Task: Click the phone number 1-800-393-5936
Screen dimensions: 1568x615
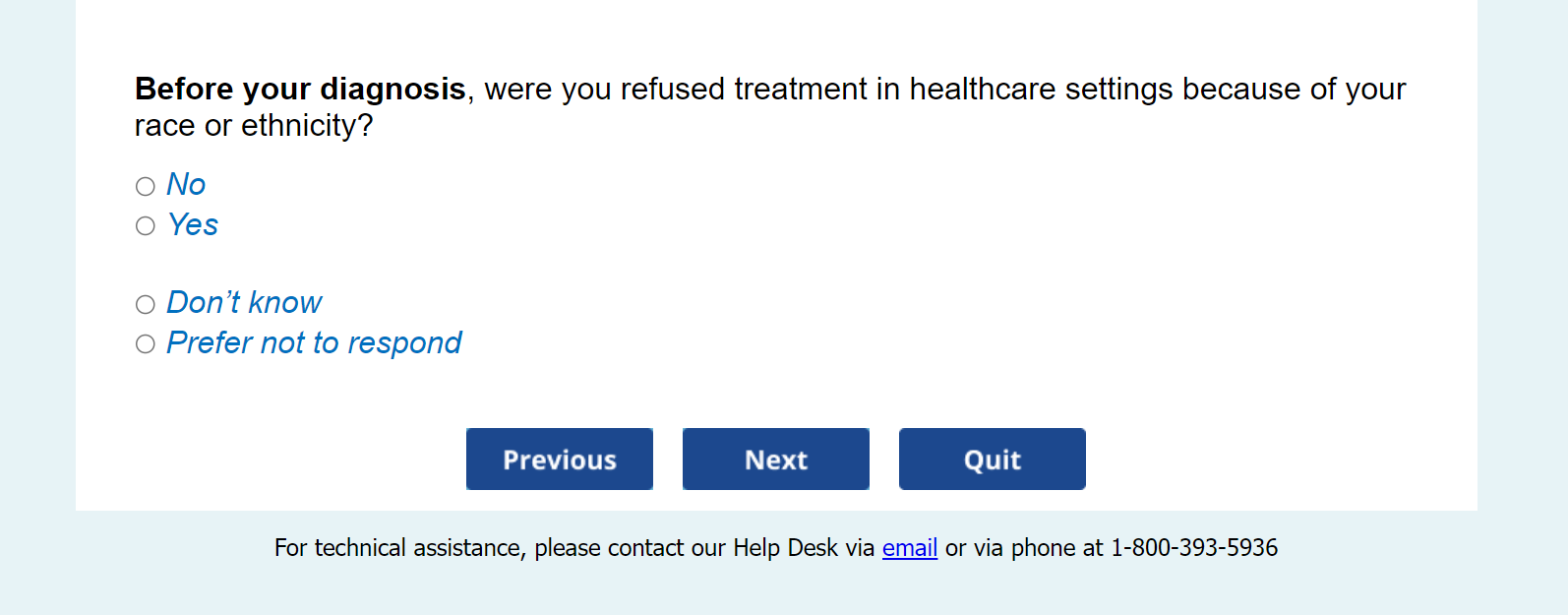Action: click(1194, 548)
